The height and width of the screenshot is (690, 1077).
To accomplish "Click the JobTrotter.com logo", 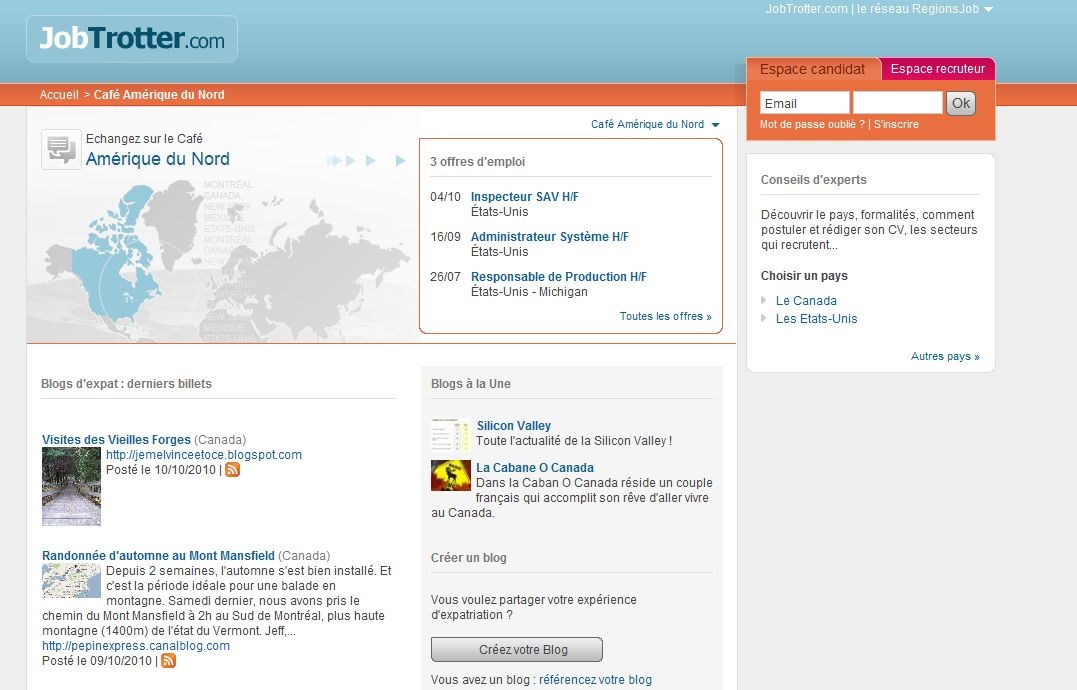I will [x=132, y=39].
